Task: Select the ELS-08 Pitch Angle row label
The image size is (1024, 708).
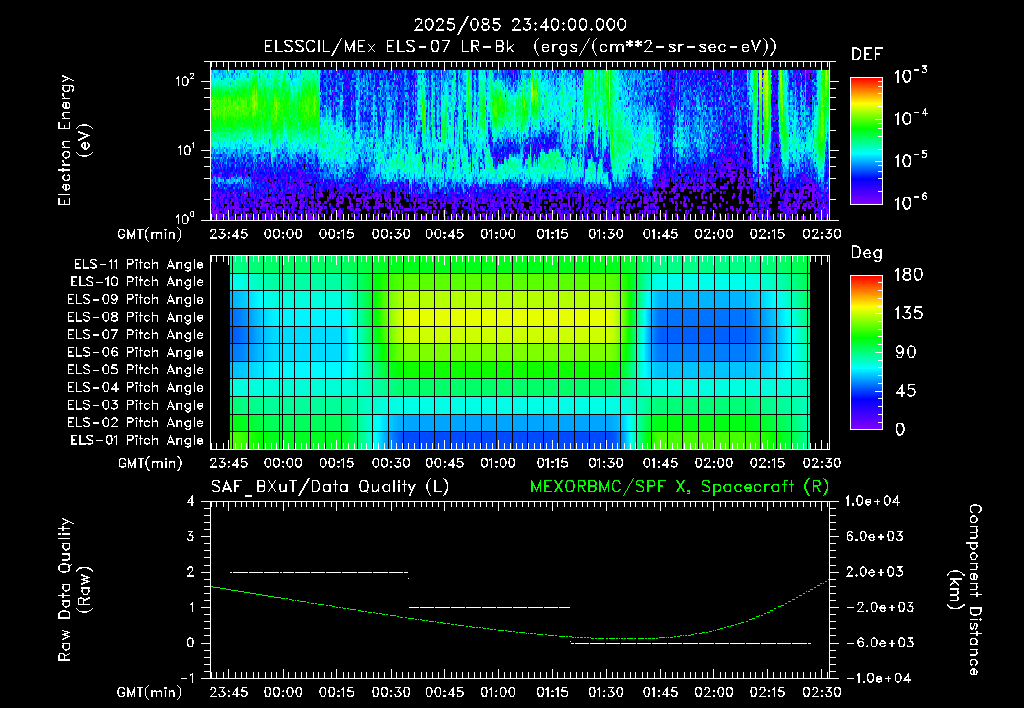Action: coord(136,317)
